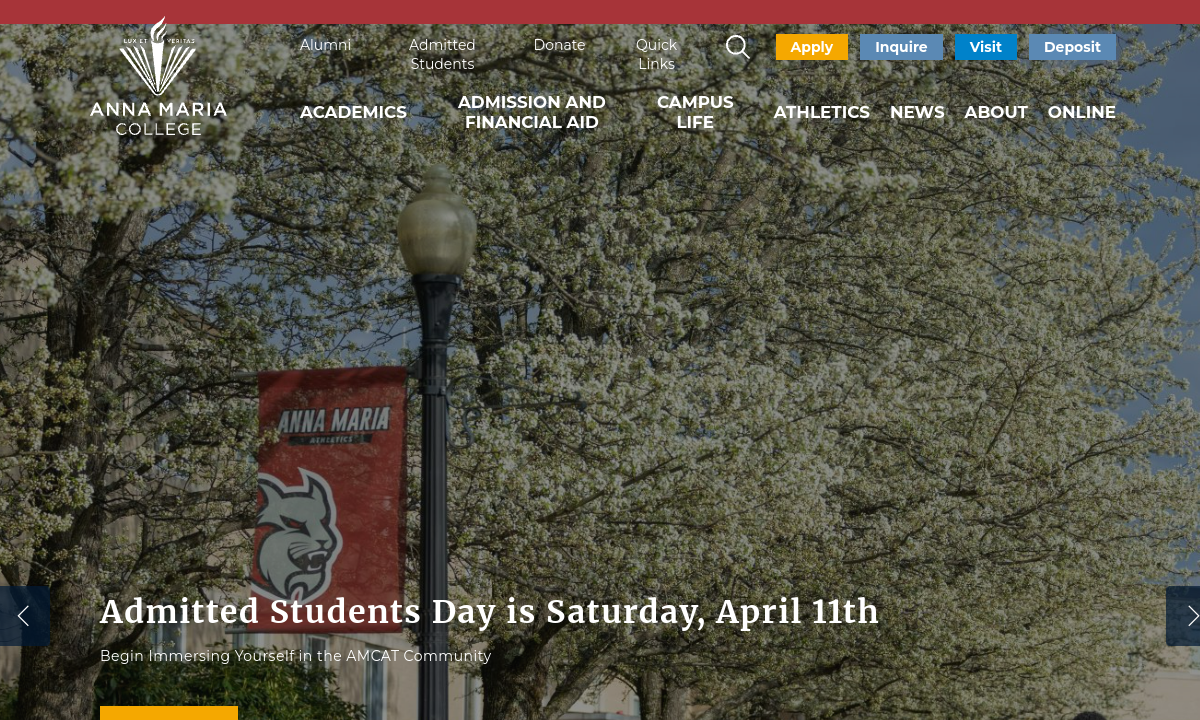
Task: Open the Academics menu
Action: click(353, 112)
